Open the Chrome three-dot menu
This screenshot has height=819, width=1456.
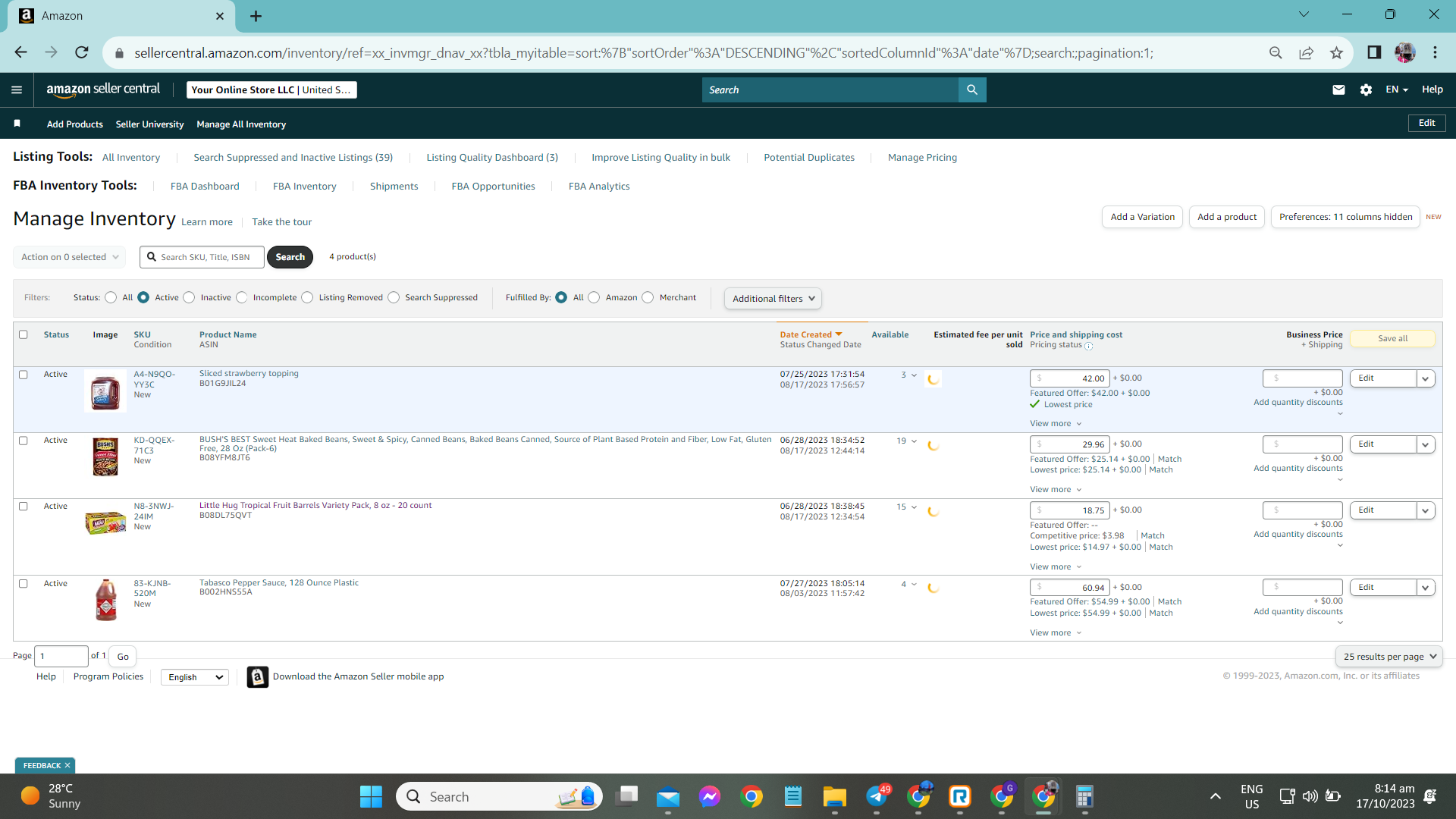(1435, 52)
